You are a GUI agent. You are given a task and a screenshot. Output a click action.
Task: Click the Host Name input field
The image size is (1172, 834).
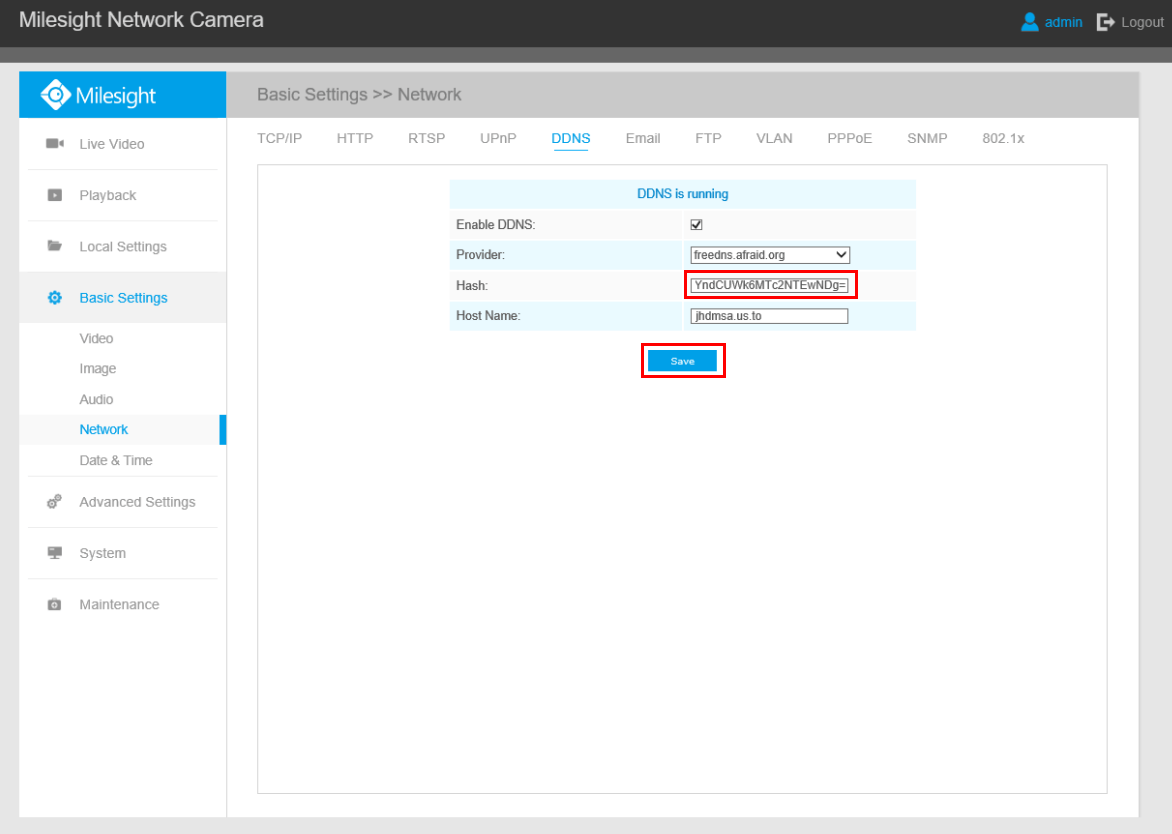(x=770, y=316)
